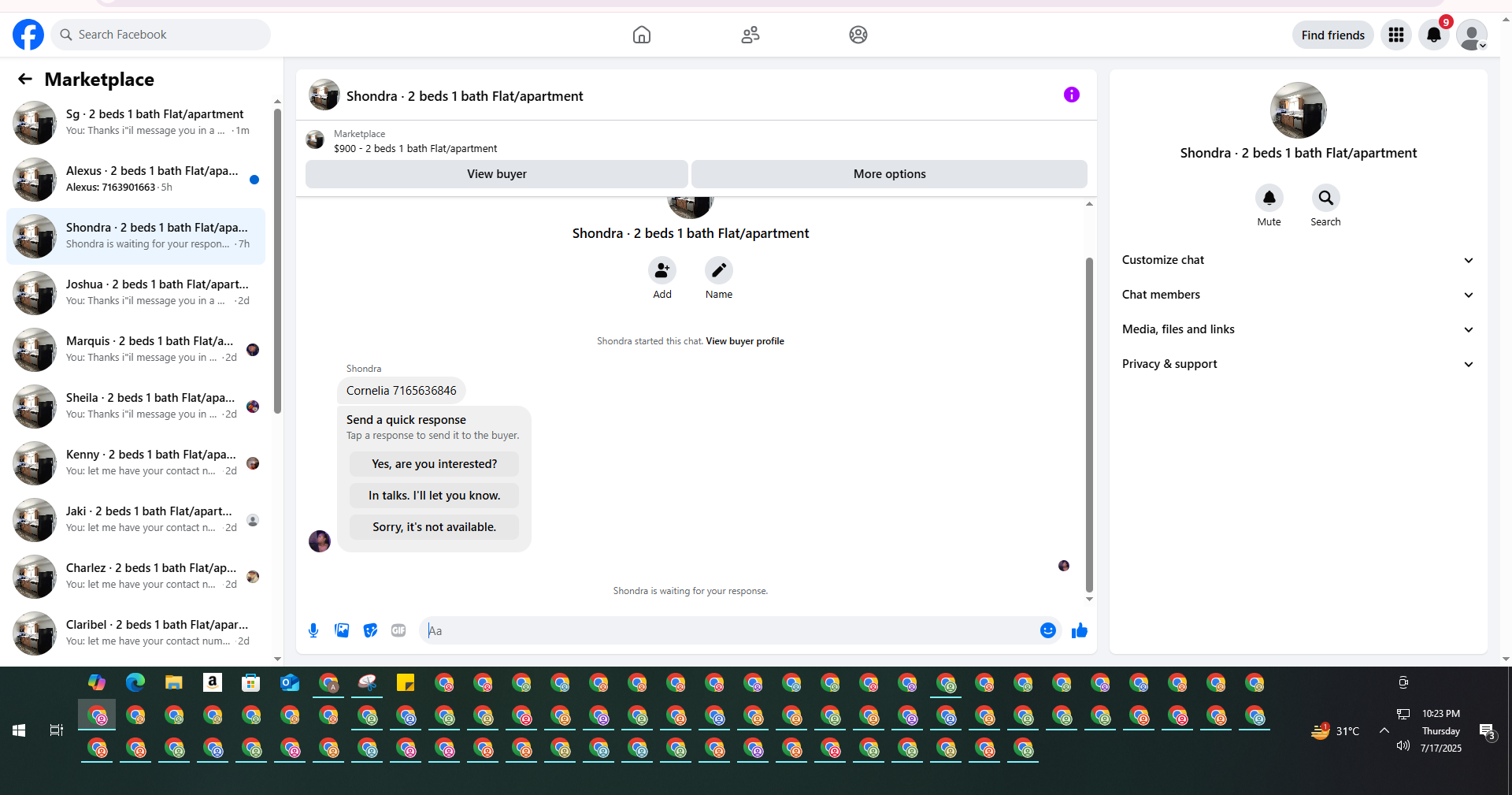Open the Facebook menu grid icon
This screenshot has height=795, width=1512.
pyautogui.click(x=1396, y=35)
